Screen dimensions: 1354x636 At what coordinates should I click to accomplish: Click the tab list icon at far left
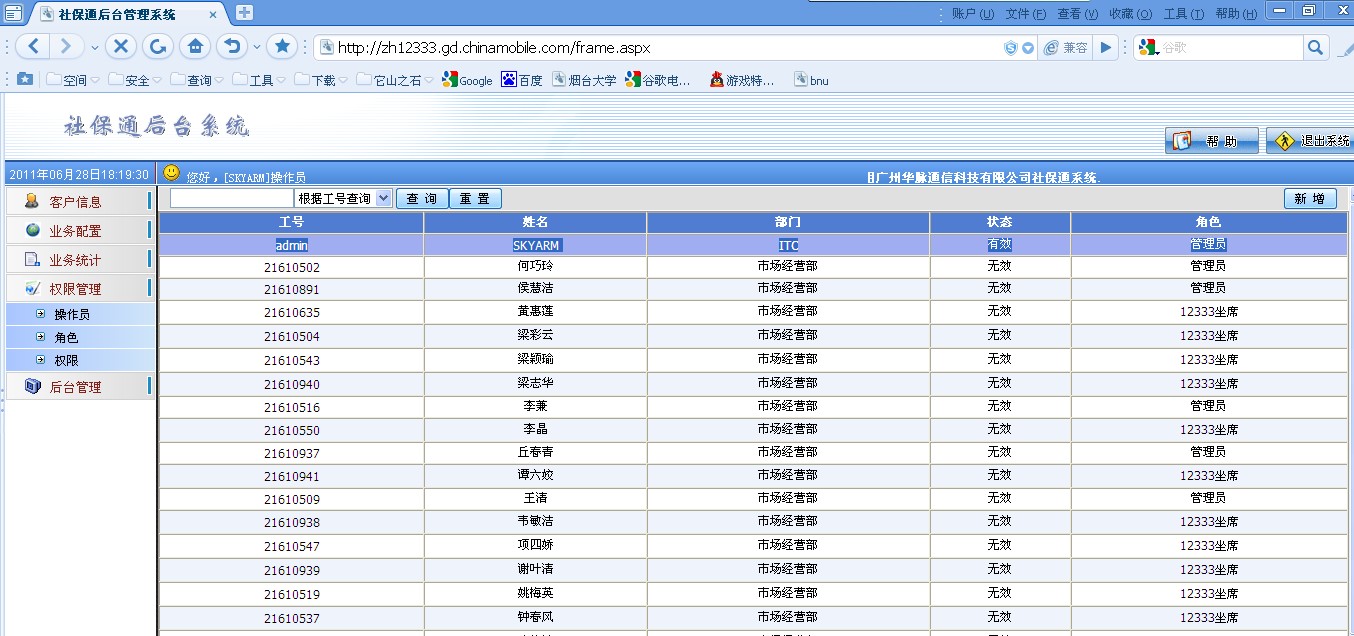click(x=13, y=13)
